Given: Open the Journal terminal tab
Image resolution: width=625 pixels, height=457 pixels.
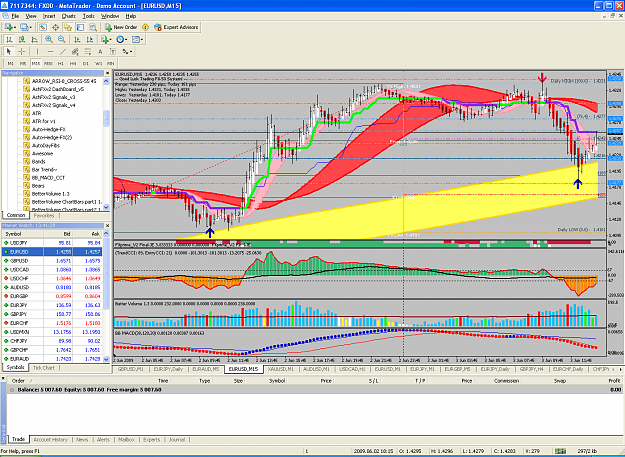Looking at the screenshot, I should pos(177,439).
